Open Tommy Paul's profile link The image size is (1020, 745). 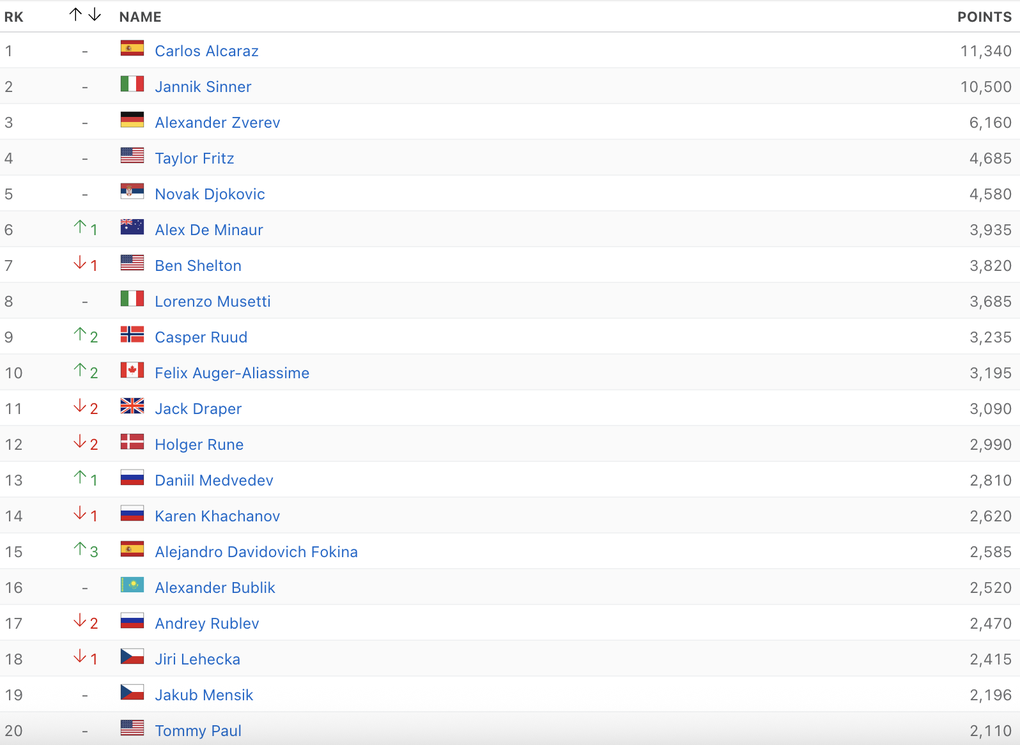(x=198, y=731)
